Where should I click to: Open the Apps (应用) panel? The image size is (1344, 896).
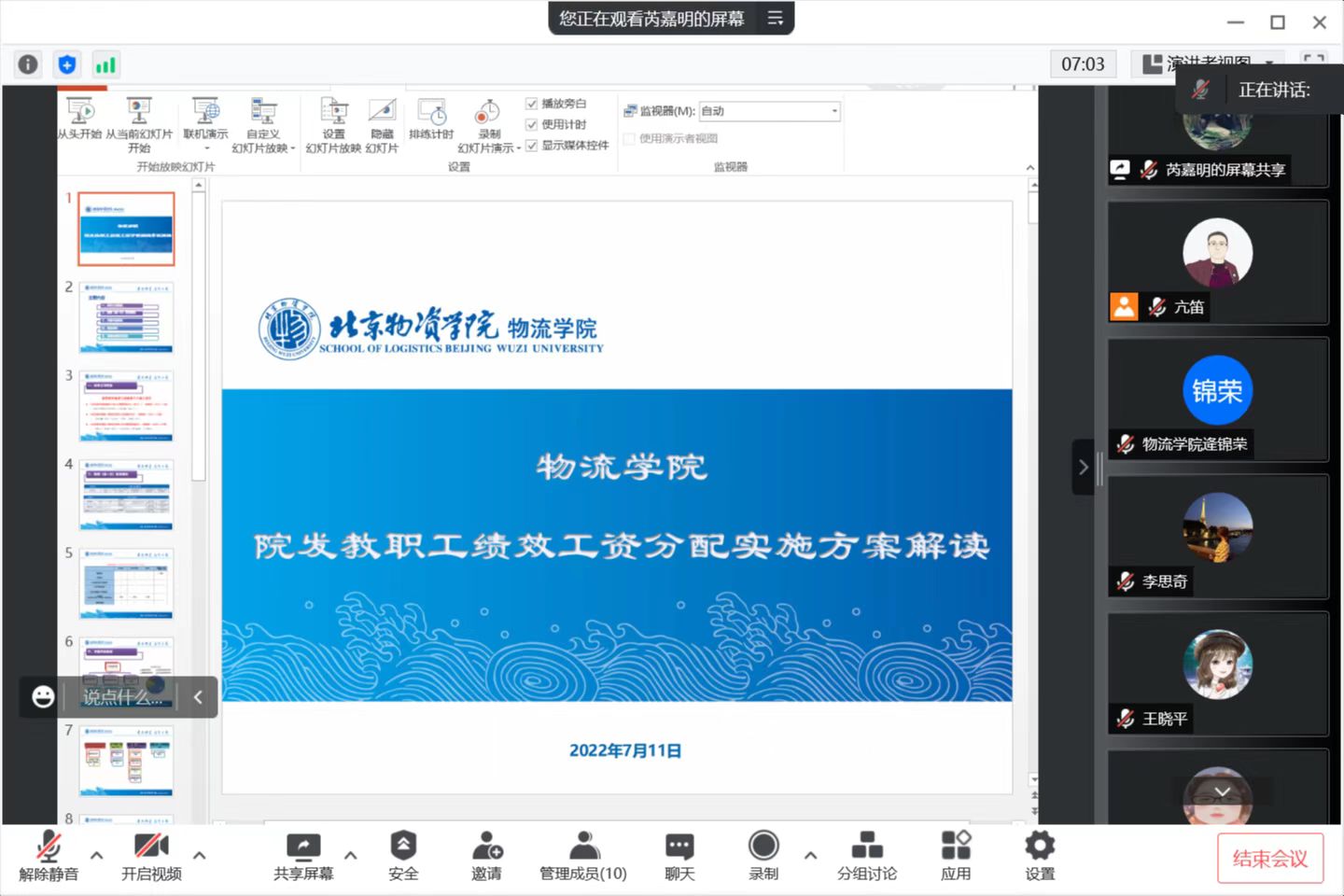click(956, 856)
